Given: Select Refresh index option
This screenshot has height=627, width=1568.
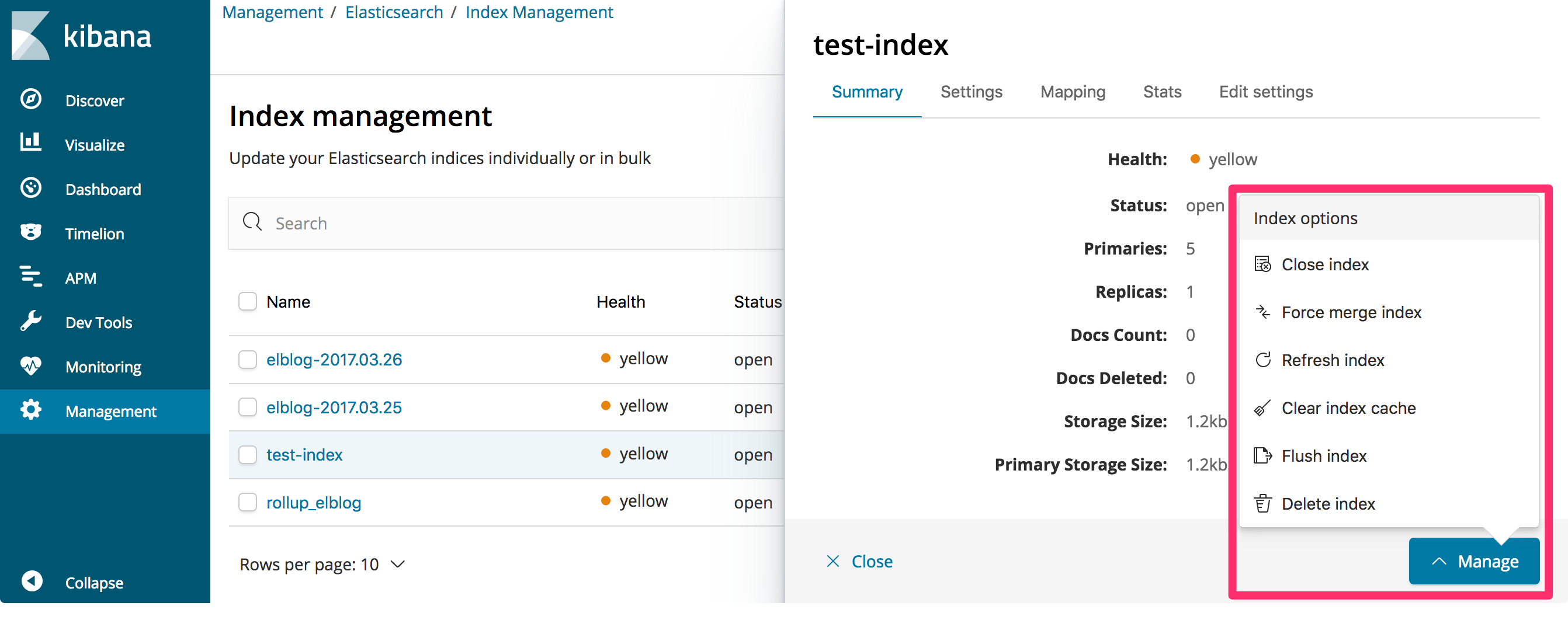Looking at the screenshot, I should click(1389, 360).
